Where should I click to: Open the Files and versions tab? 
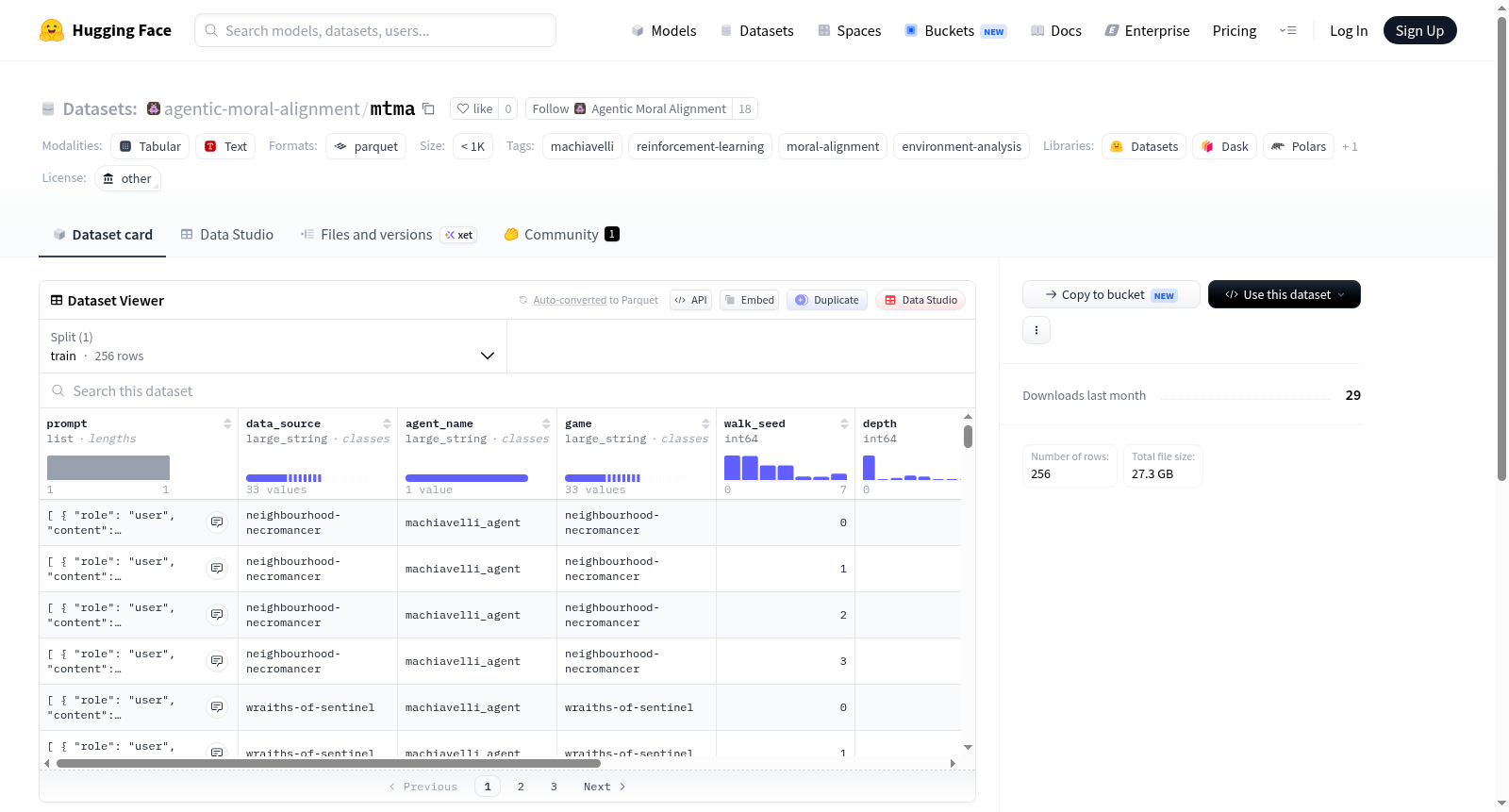pyautogui.click(x=389, y=235)
